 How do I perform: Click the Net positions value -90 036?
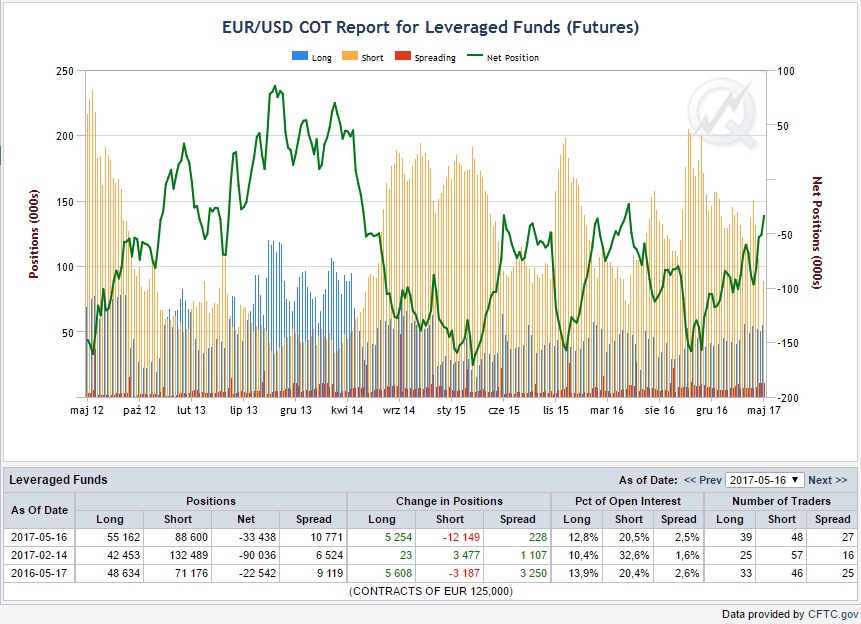[x=258, y=555]
